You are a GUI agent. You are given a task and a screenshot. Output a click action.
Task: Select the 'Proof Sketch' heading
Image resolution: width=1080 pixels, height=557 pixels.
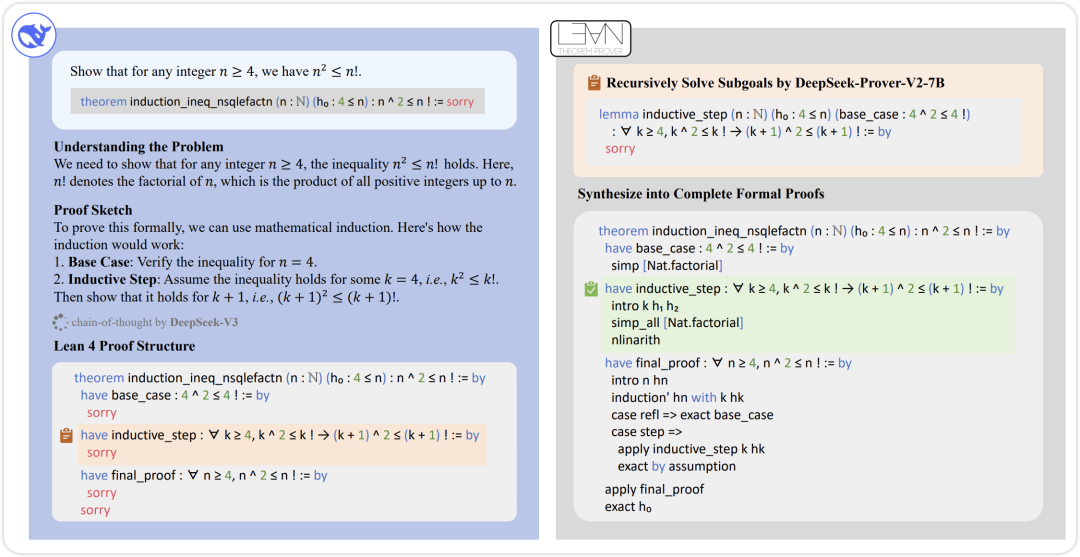[x=93, y=209]
